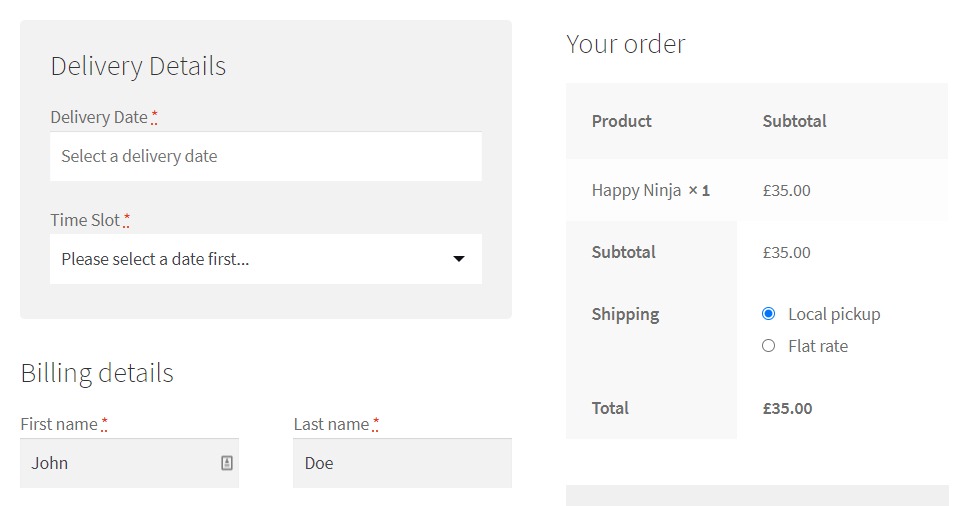The image size is (967, 506).
Task: Focus the Last name field containing Doe
Action: 402,463
